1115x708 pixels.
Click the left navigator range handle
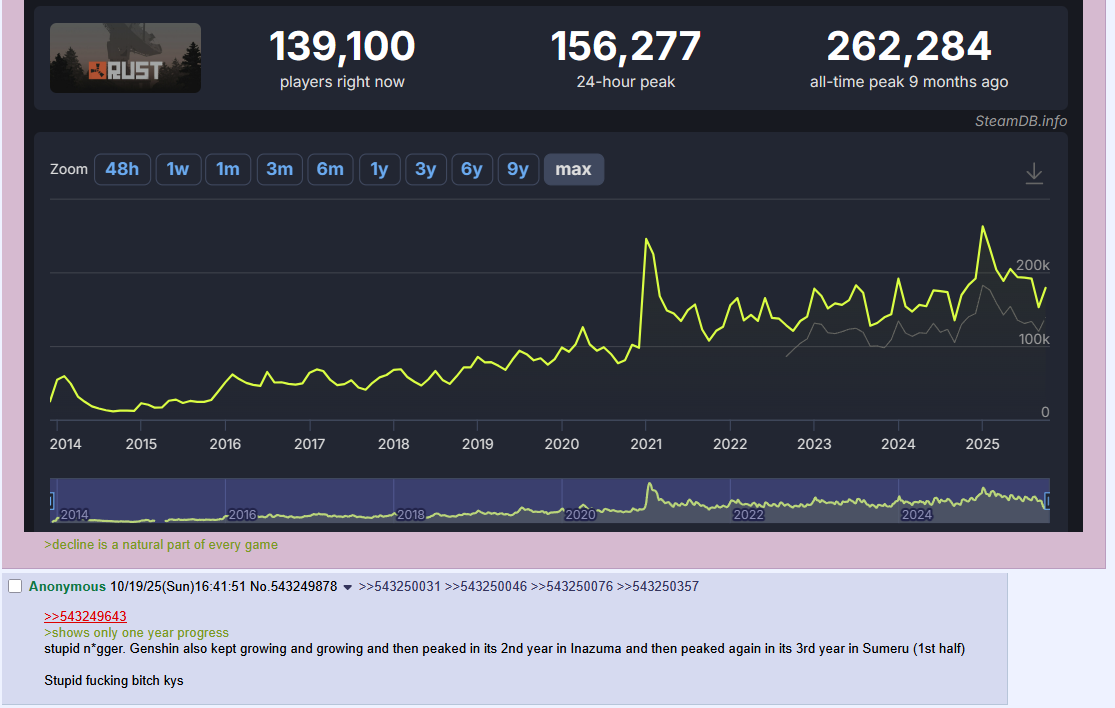52,500
